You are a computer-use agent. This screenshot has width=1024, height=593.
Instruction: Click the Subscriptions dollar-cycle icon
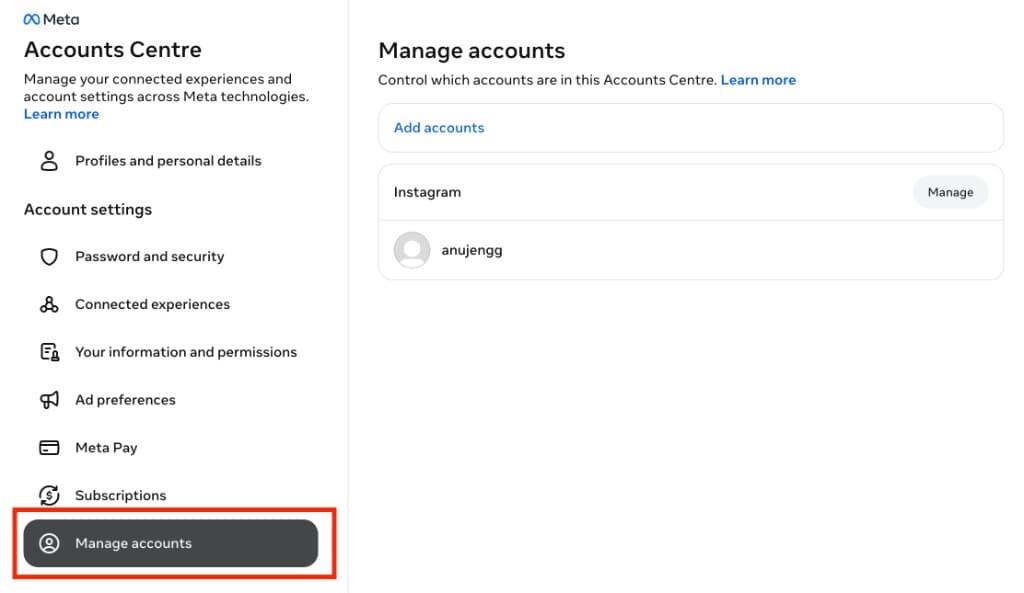(x=49, y=495)
